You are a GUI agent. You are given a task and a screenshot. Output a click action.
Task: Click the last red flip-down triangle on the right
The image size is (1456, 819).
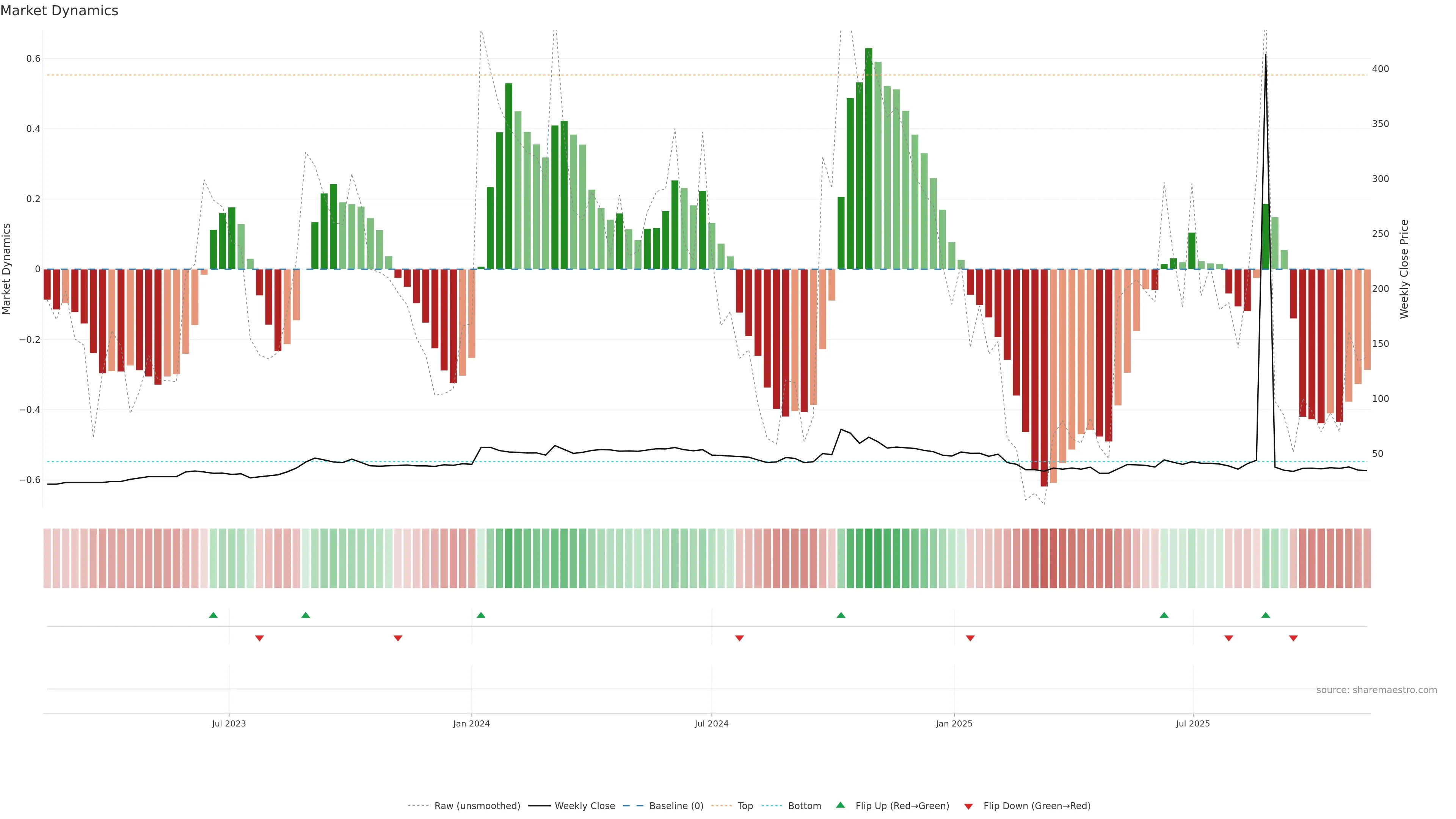point(1293,638)
